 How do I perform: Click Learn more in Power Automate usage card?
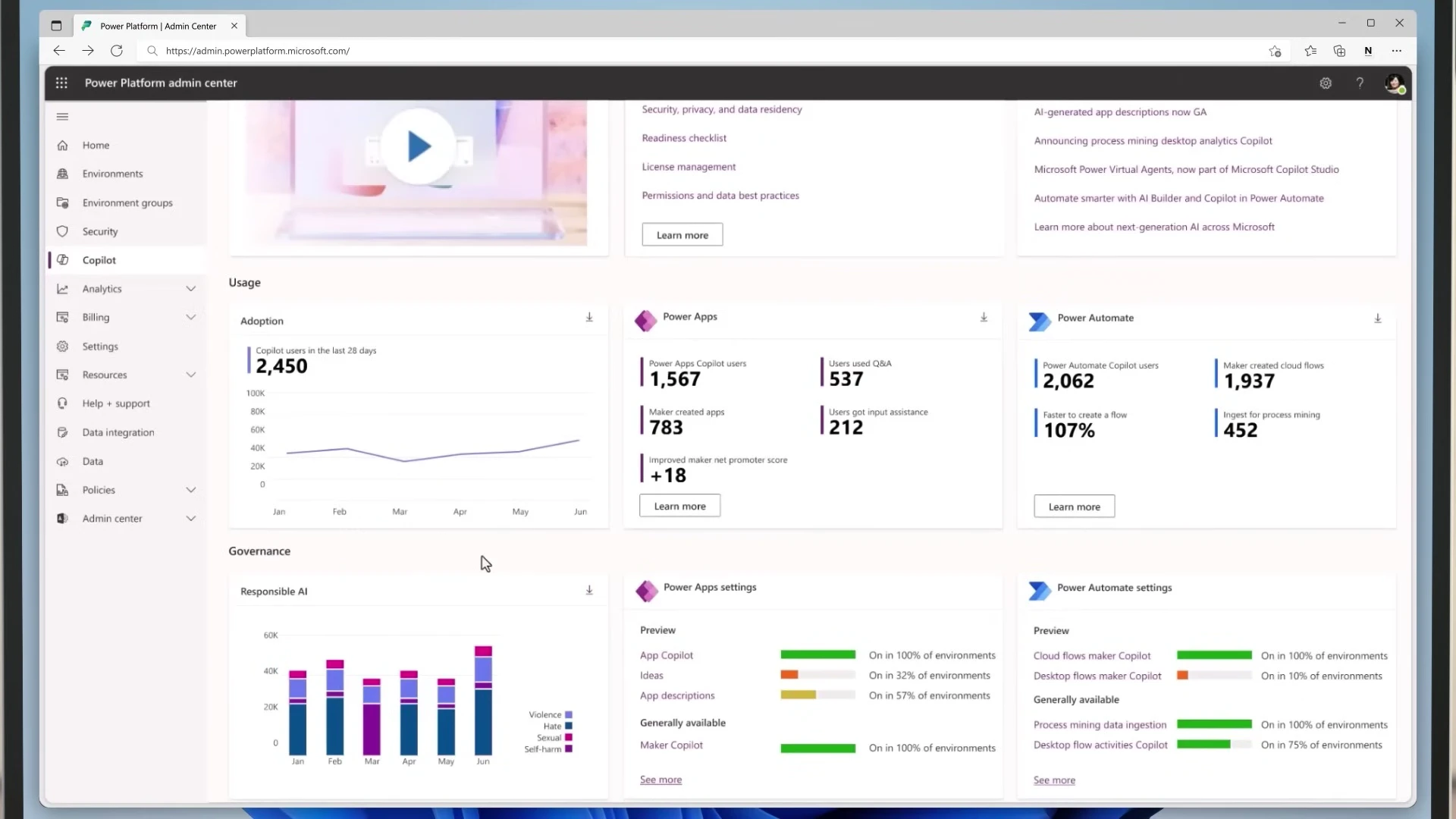coord(1074,507)
